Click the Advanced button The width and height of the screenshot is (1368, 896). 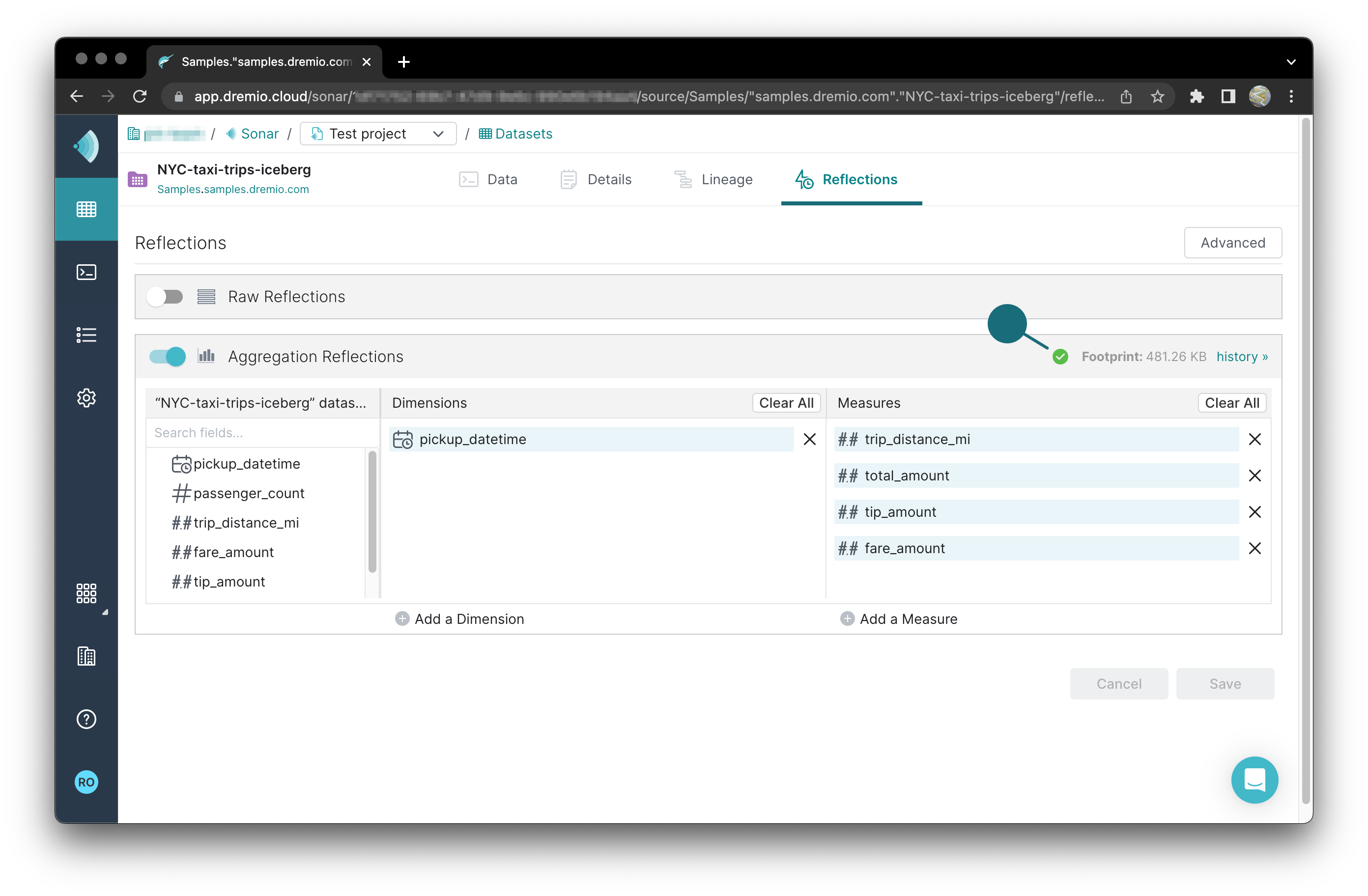coord(1232,243)
